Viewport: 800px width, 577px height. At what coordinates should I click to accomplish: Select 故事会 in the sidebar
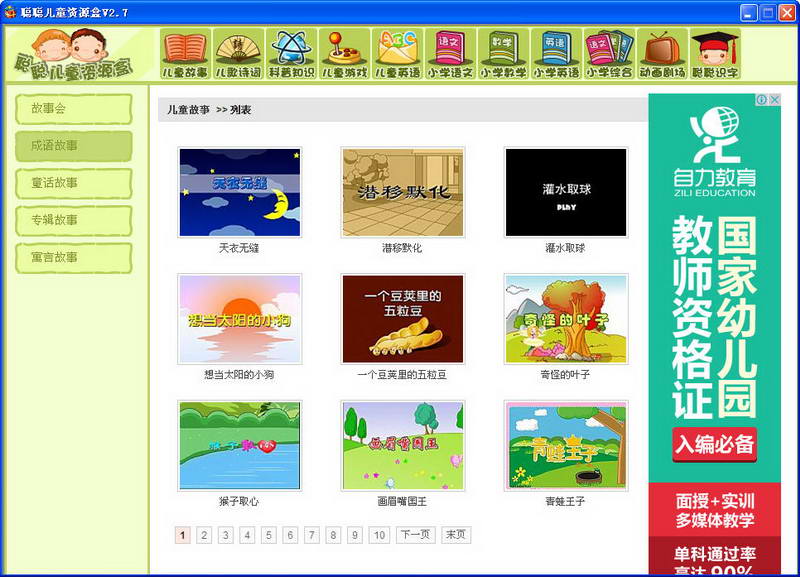[74, 109]
